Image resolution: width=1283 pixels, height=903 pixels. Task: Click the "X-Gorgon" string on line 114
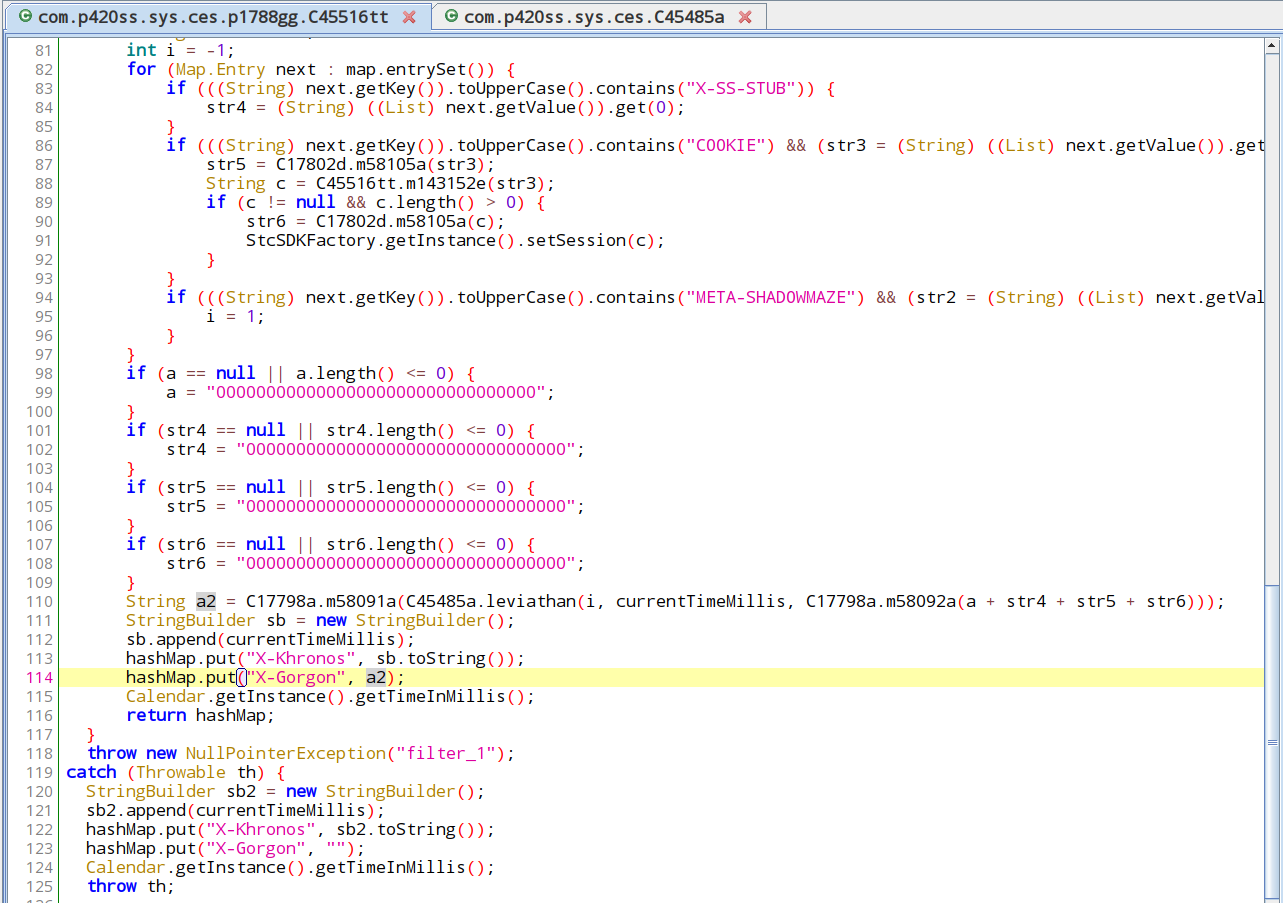(296, 678)
